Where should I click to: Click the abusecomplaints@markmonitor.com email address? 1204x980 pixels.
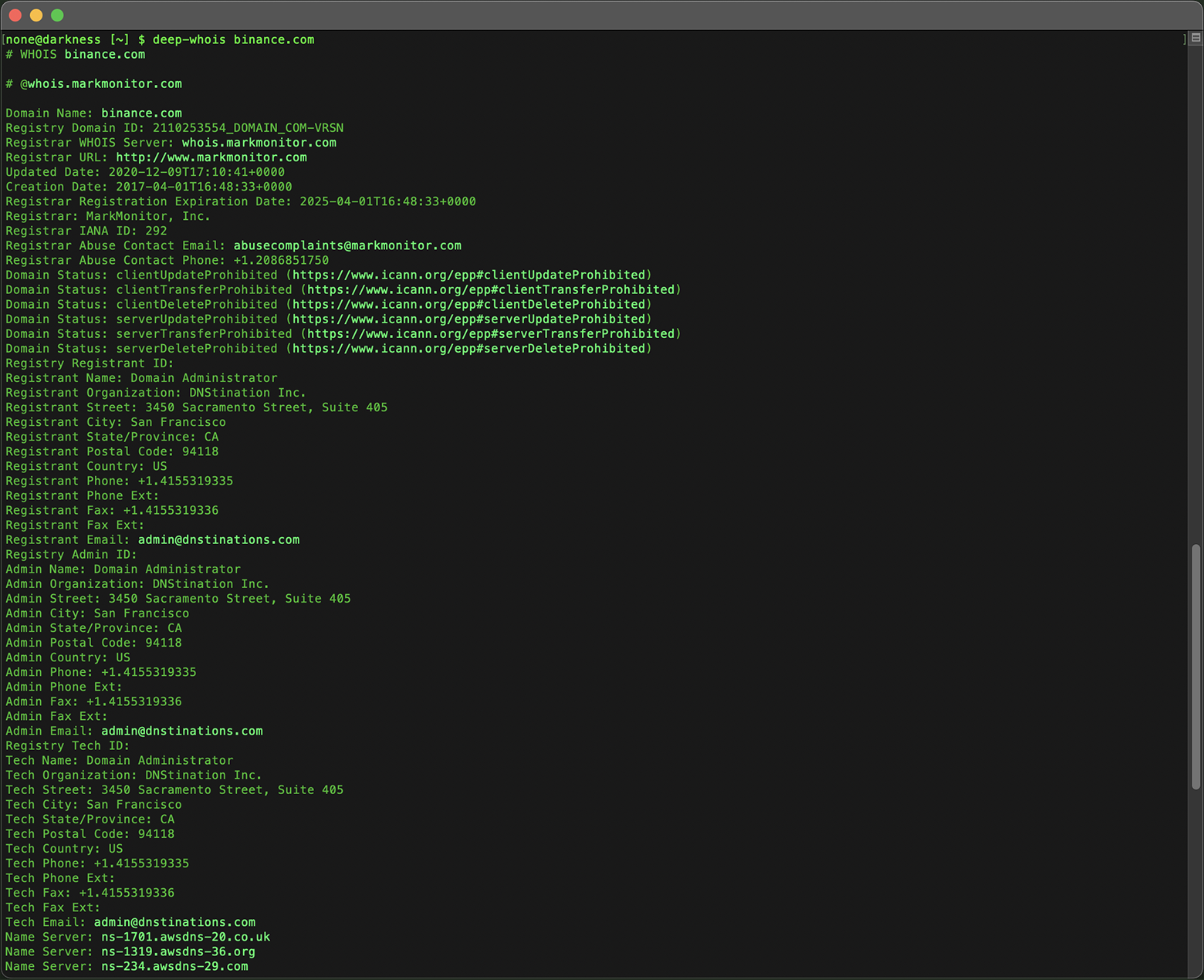point(347,245)
